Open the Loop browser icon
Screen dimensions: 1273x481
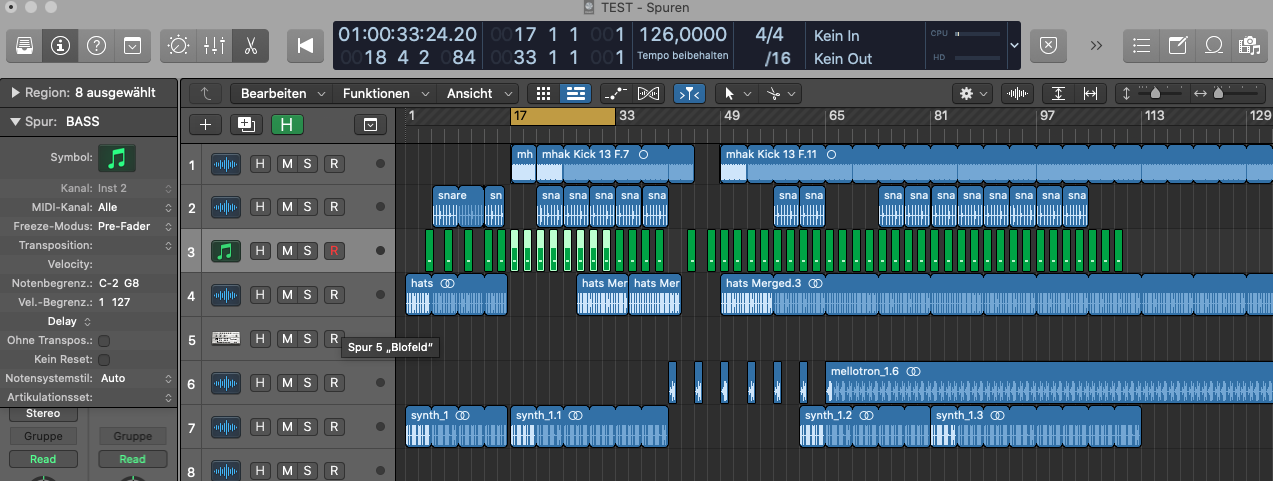coord(1213,46)
